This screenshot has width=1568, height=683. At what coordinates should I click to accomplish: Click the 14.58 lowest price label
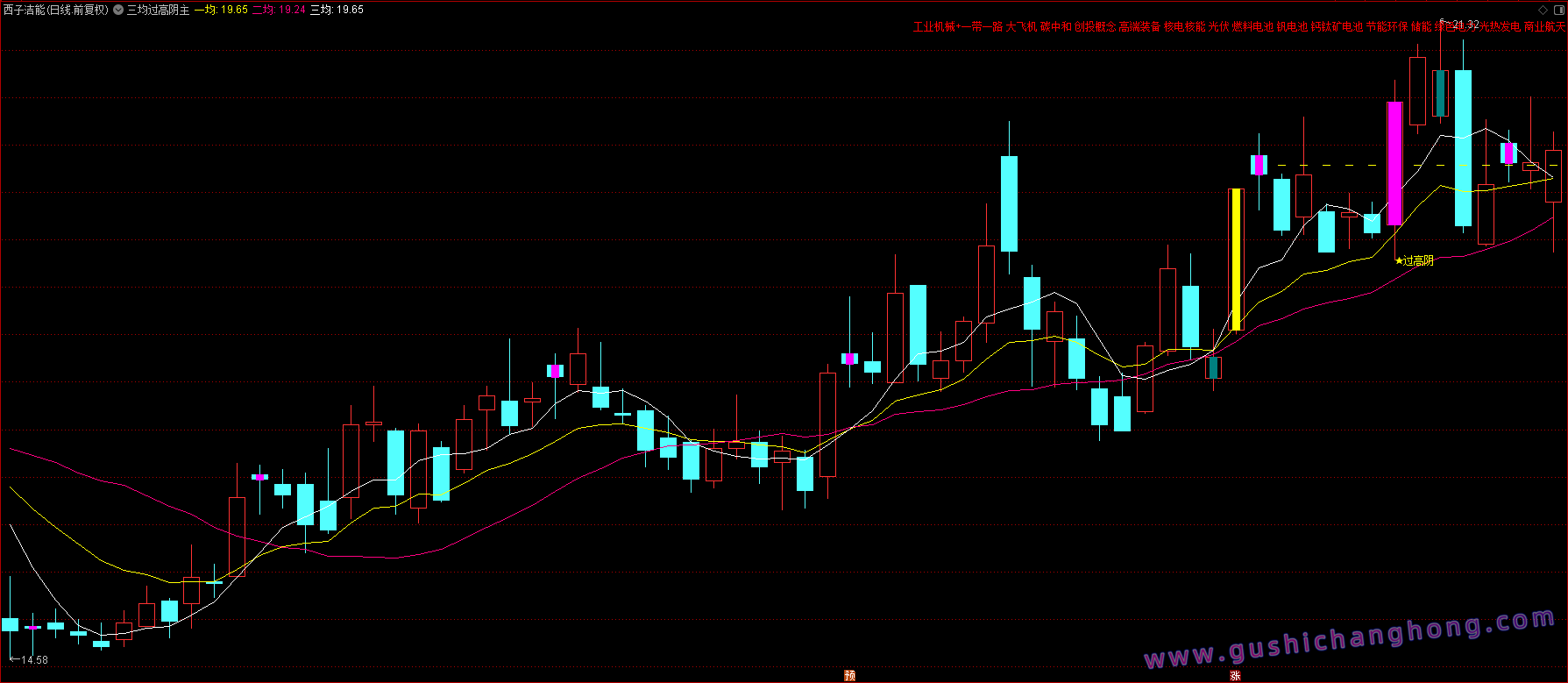point(34,660)
